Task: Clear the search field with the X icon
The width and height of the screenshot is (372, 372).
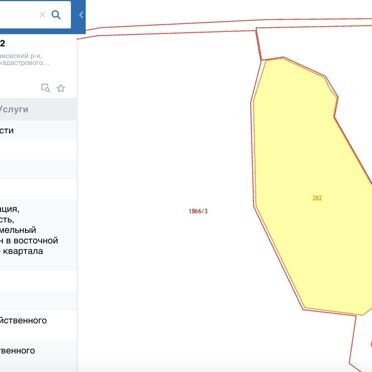Action: click(x=42, y=15)
